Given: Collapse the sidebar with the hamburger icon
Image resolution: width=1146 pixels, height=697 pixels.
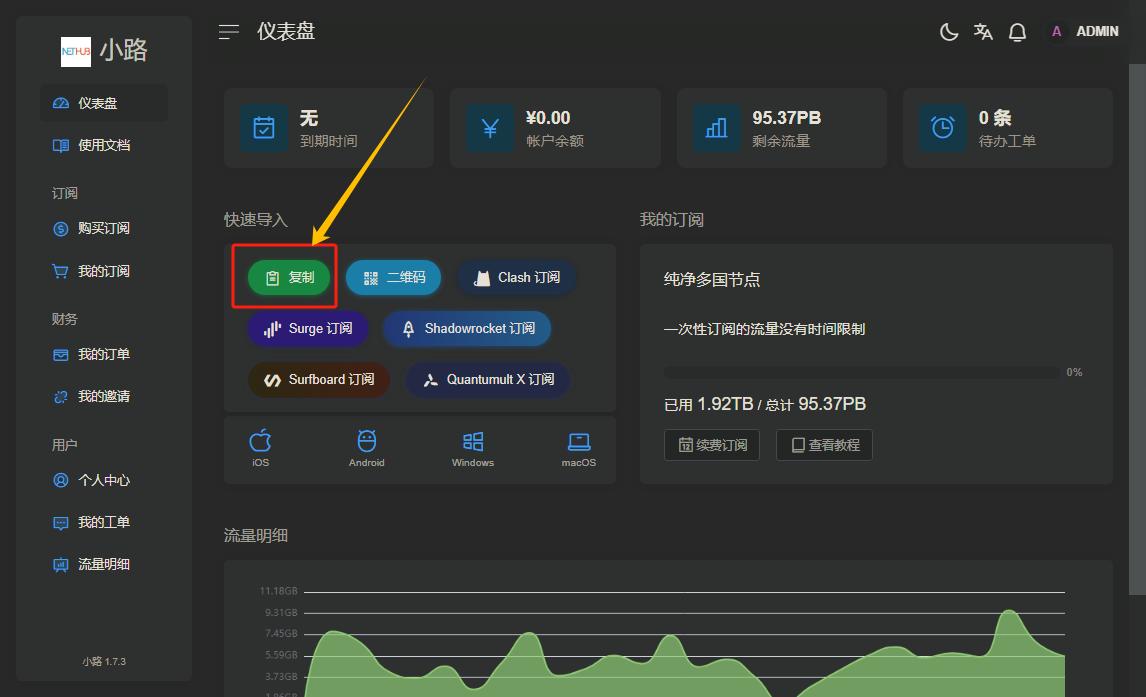Looking at the screenshot, I should click(229, 32).
